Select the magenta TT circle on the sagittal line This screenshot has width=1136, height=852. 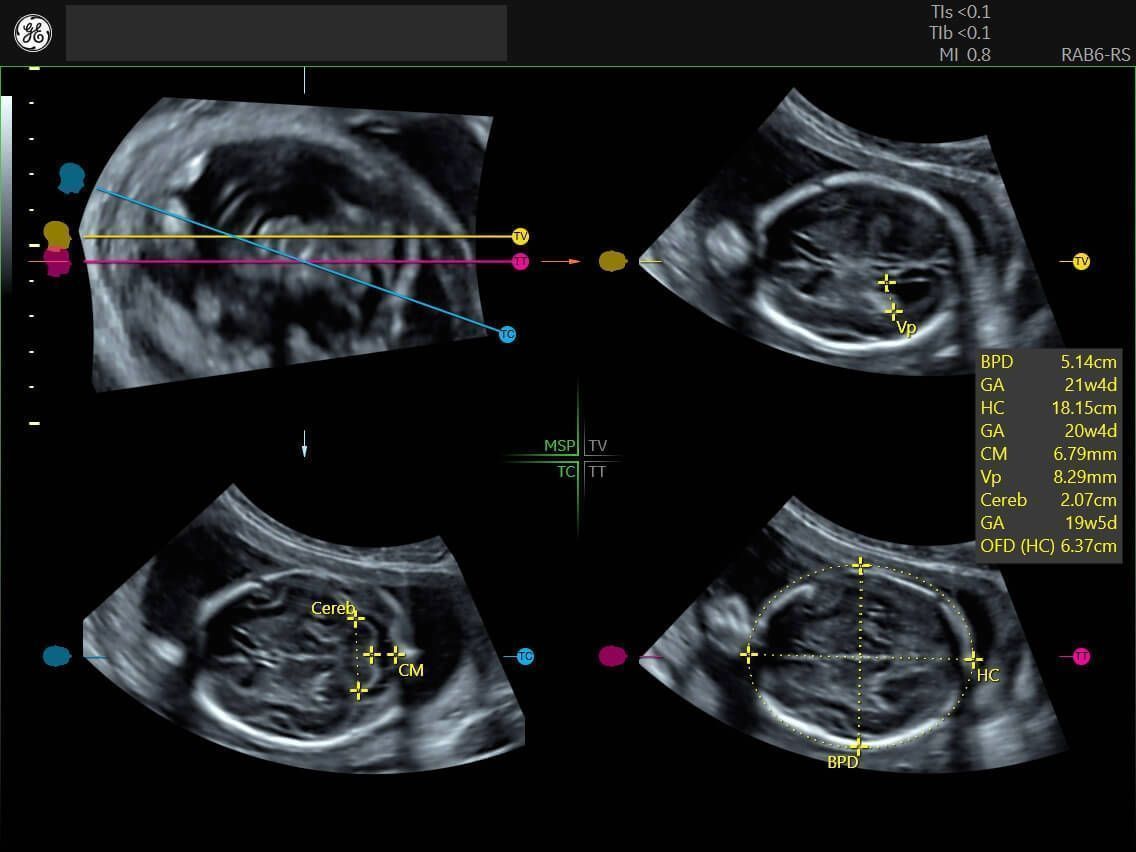pyautogui.click(x=520, y=261)
